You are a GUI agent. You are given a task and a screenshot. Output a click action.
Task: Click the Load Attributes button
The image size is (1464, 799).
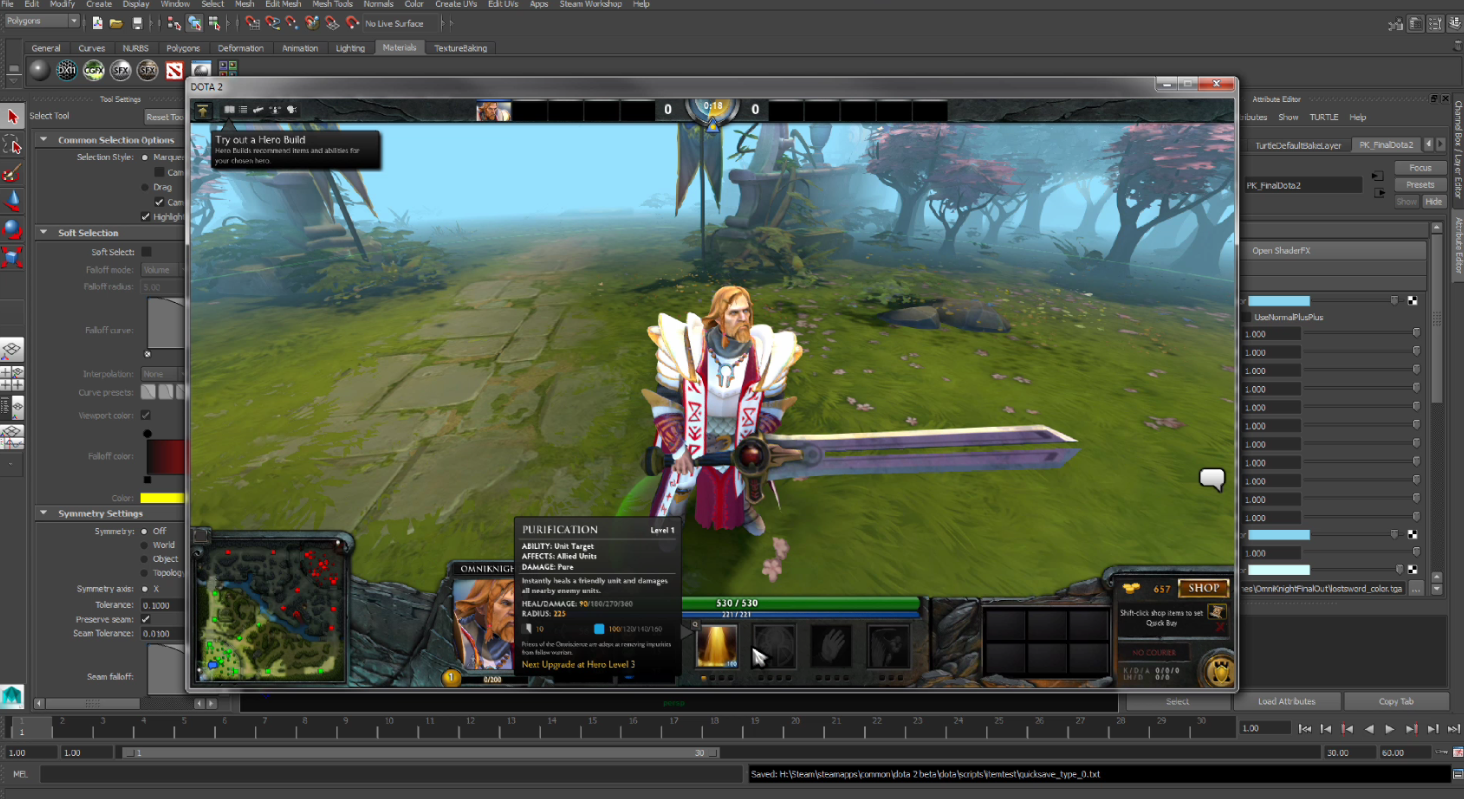[x=1287, y=701]
